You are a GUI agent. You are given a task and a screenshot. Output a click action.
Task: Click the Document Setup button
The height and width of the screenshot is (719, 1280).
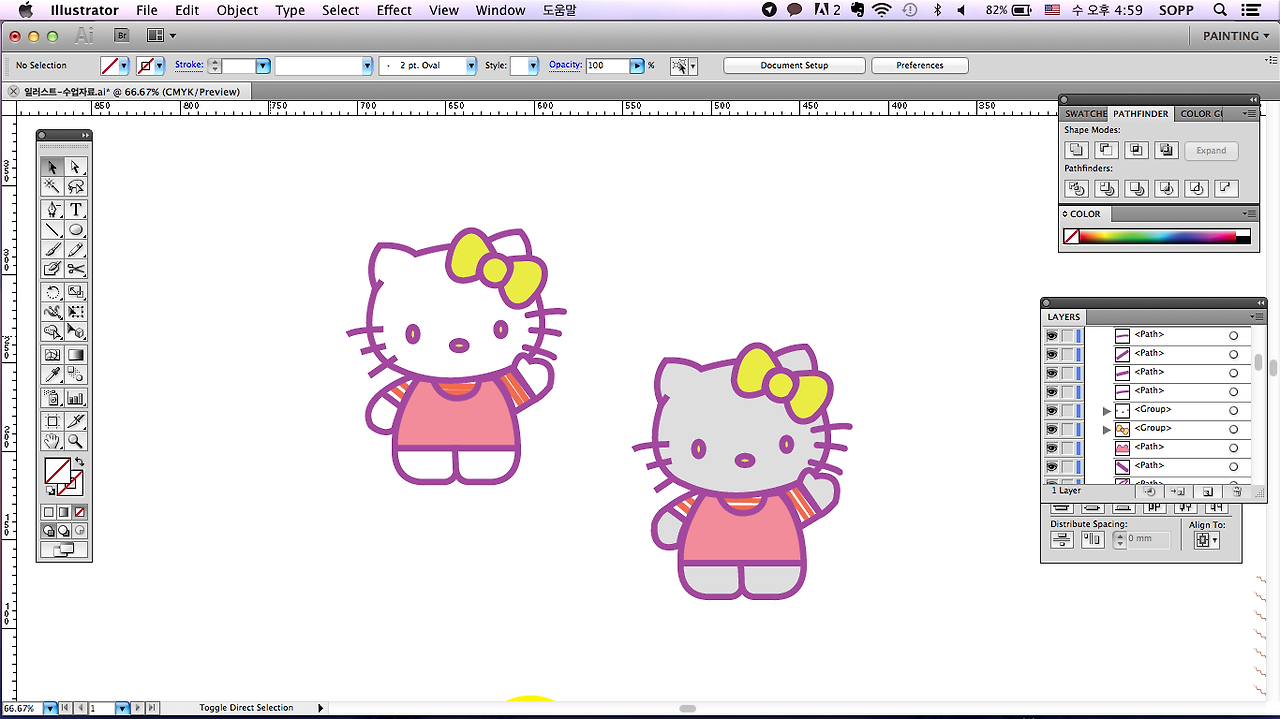click(795, 65)
